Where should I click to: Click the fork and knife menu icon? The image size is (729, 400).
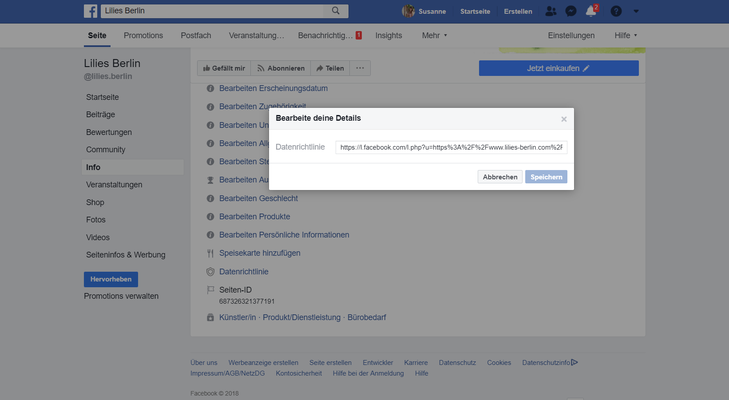click(210, 253)
